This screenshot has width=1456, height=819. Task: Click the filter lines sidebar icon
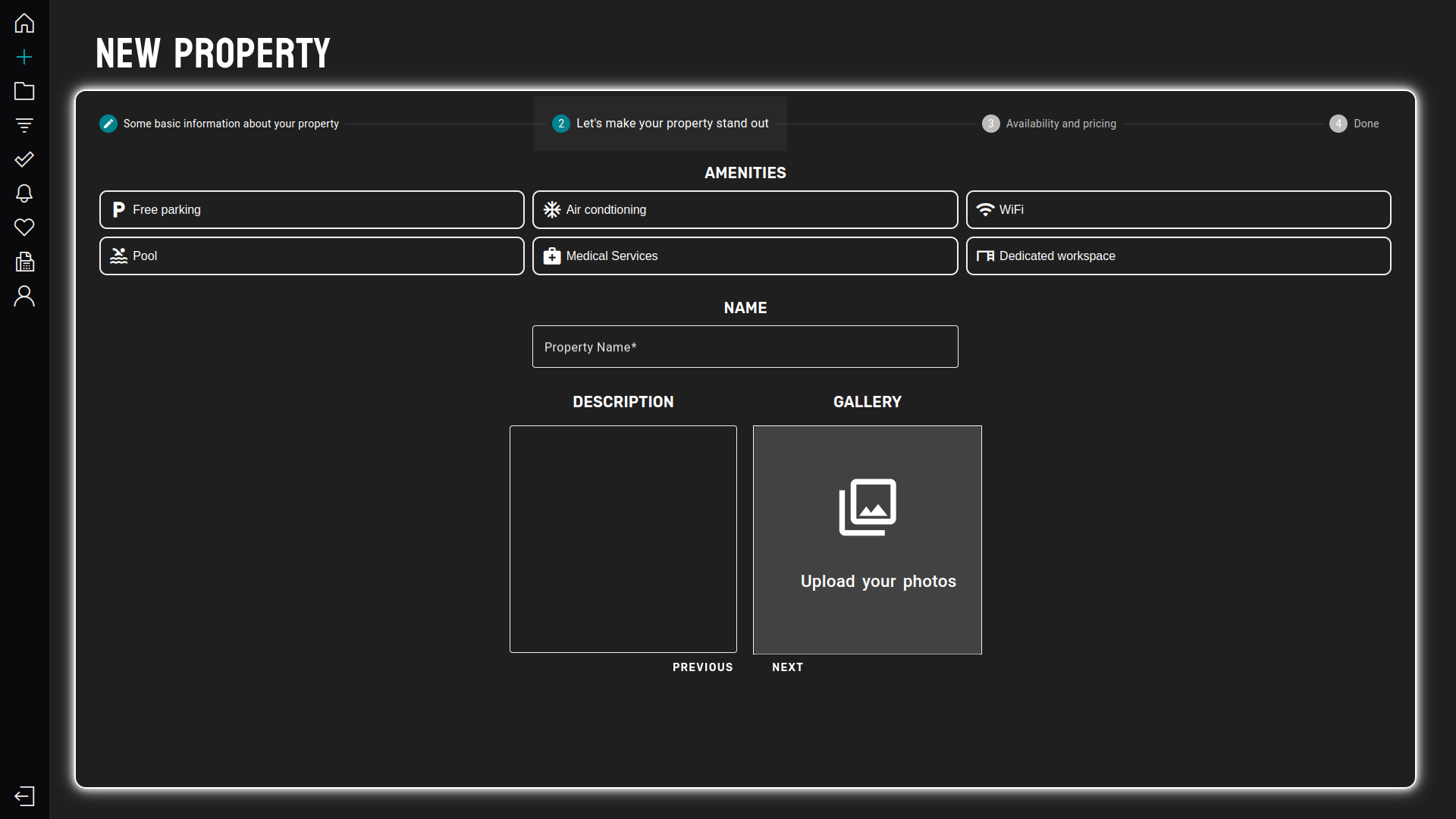pyautogui.click(x=24, y=125)
